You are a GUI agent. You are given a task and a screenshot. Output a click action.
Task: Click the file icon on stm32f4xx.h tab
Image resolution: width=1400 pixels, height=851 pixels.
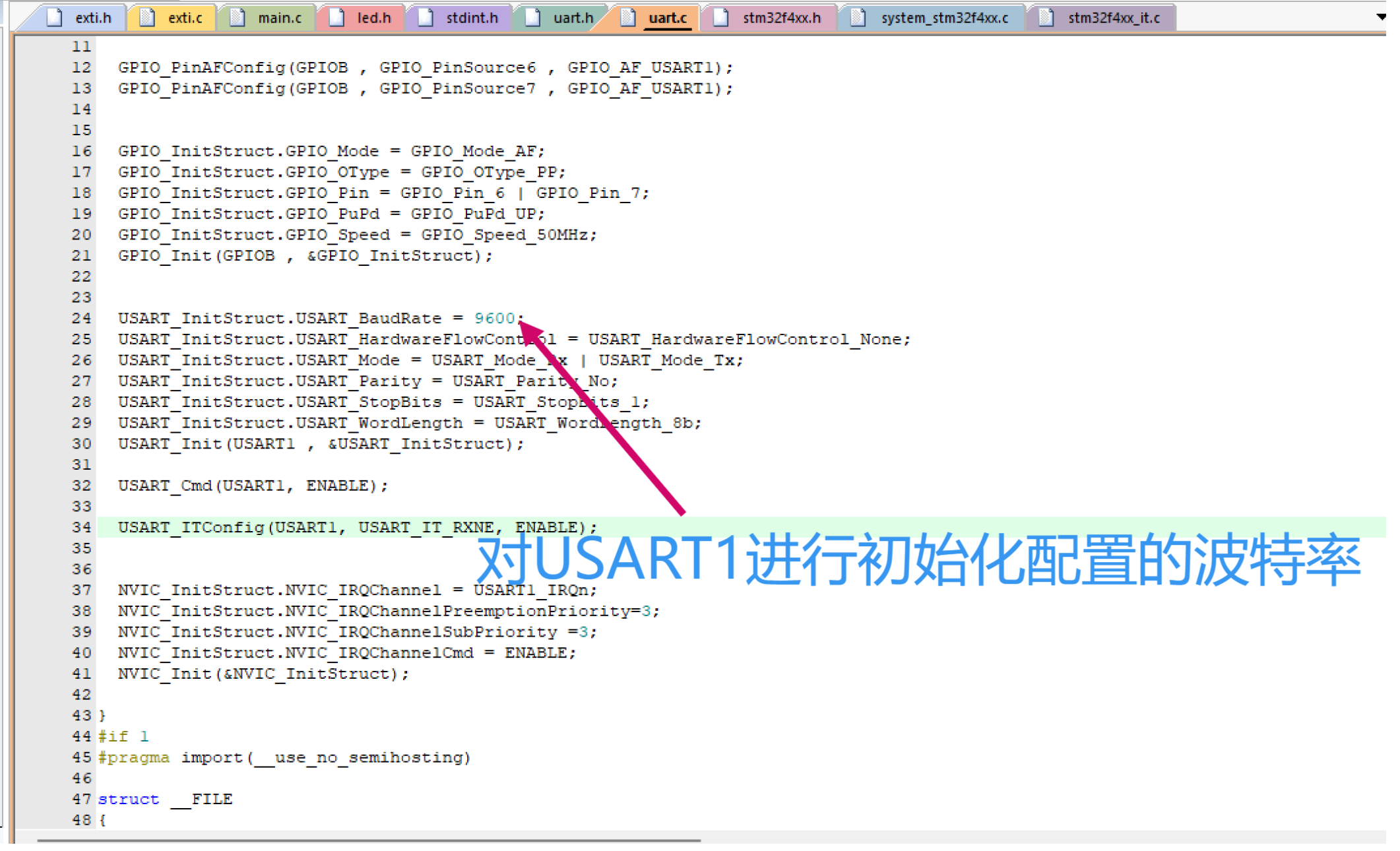[x=721, y=18]
